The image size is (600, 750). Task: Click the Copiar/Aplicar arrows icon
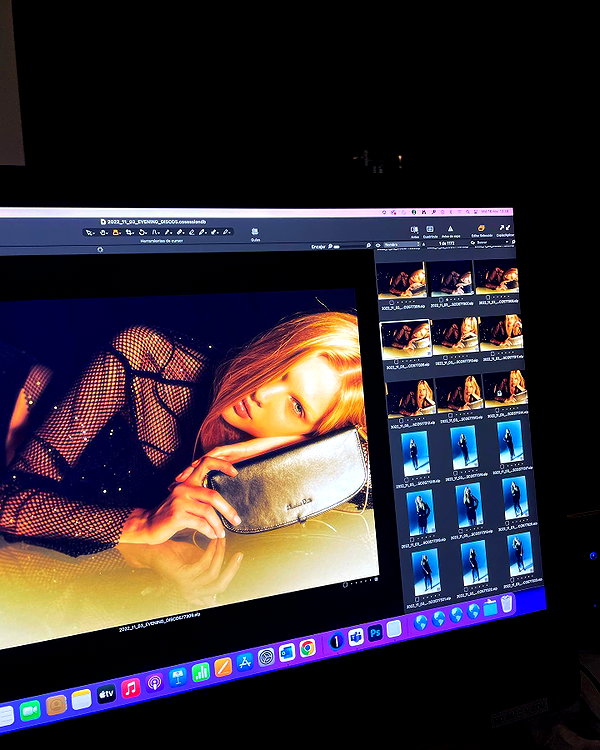point(505,228)
